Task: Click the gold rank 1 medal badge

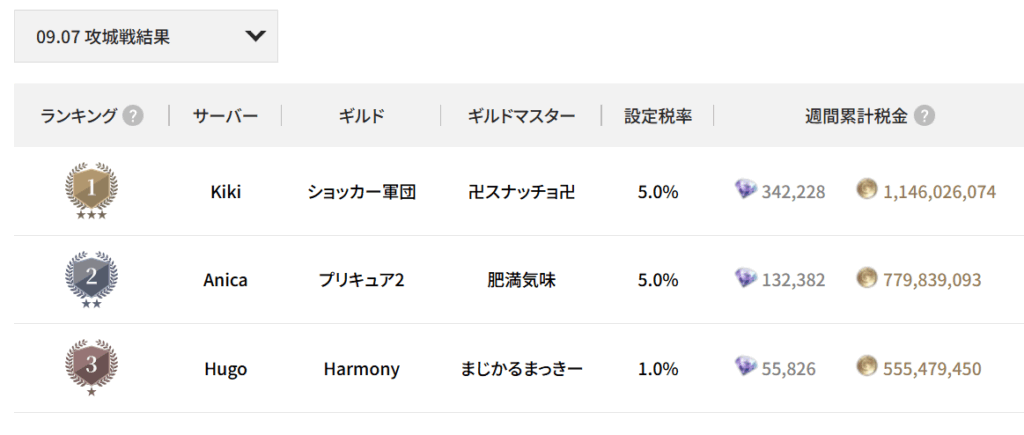Action: [x=91, y=190]
